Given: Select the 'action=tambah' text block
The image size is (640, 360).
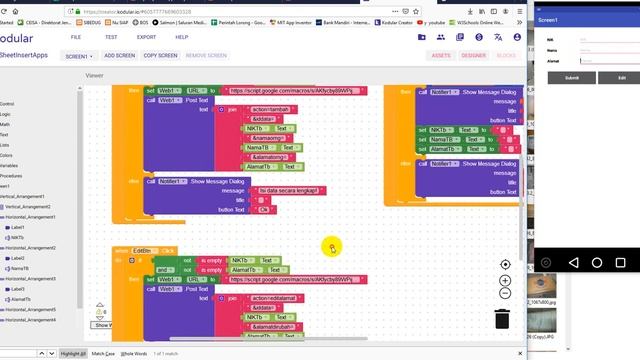Looking at the screenshot, I should point(270,109).
